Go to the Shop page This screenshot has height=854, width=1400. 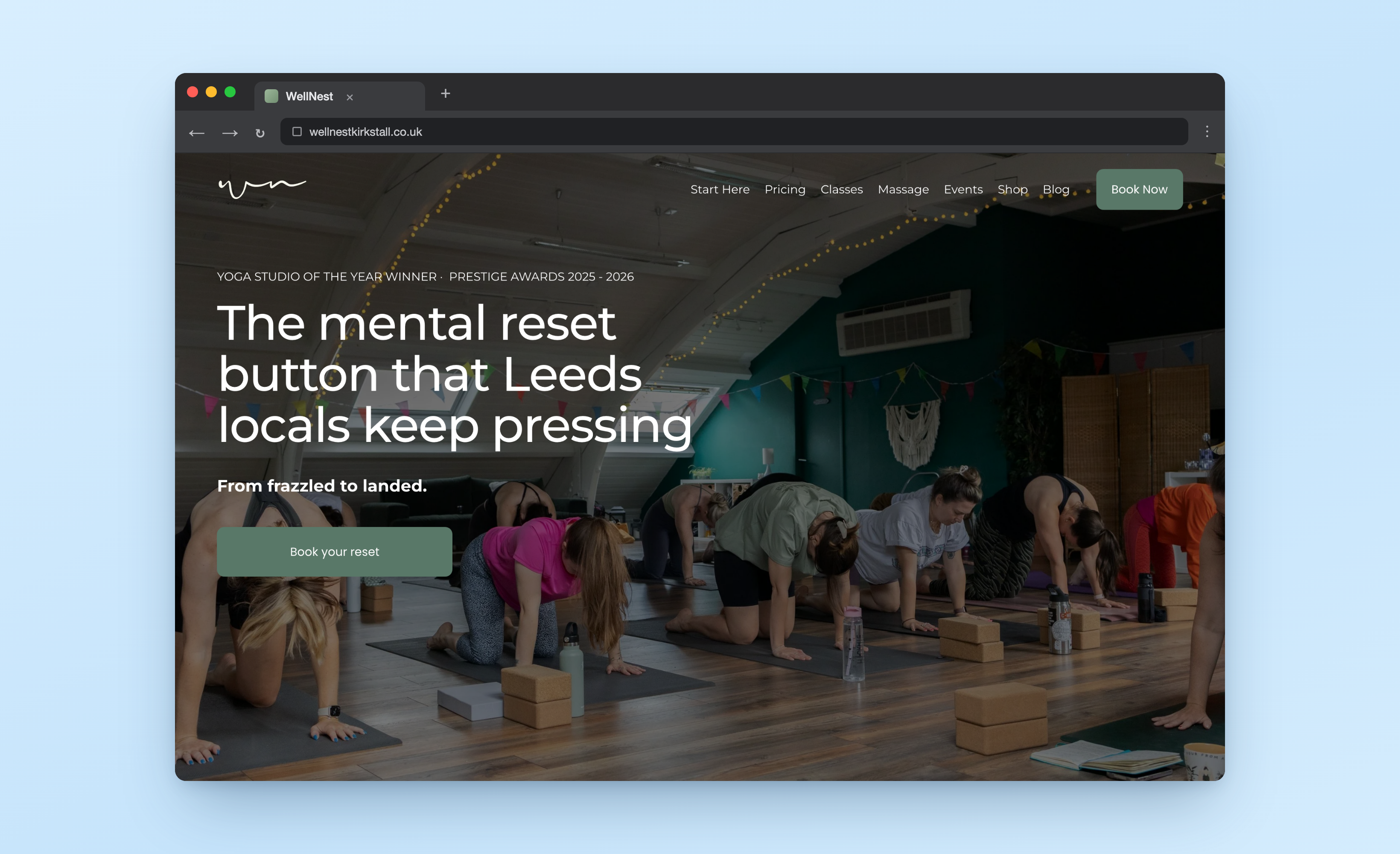point(1012,189)
